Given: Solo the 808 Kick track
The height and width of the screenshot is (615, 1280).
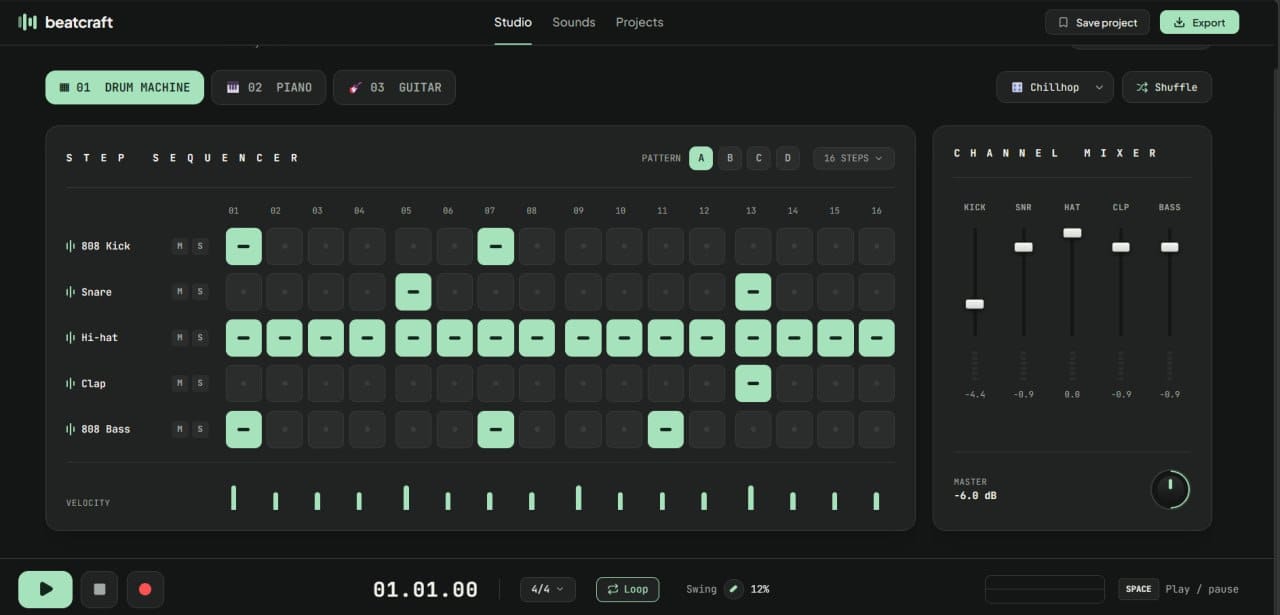Looking at the screenshot, I should [x=200, y=246].
